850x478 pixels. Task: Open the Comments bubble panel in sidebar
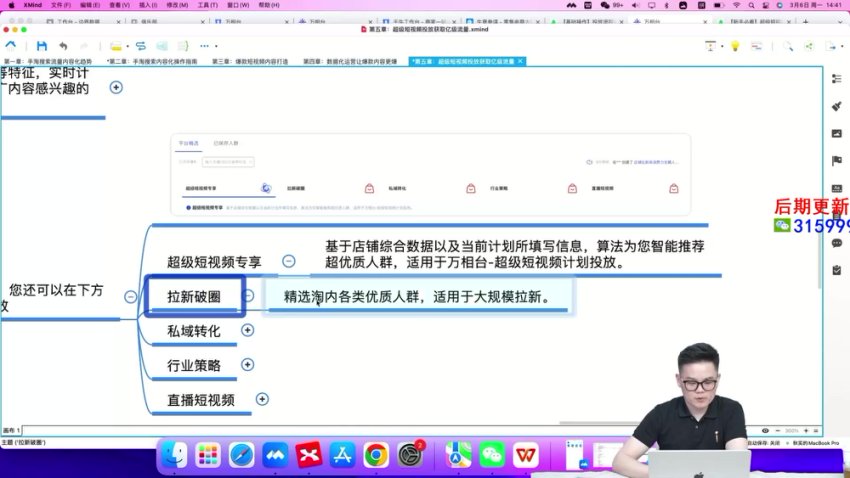point(836,243)
